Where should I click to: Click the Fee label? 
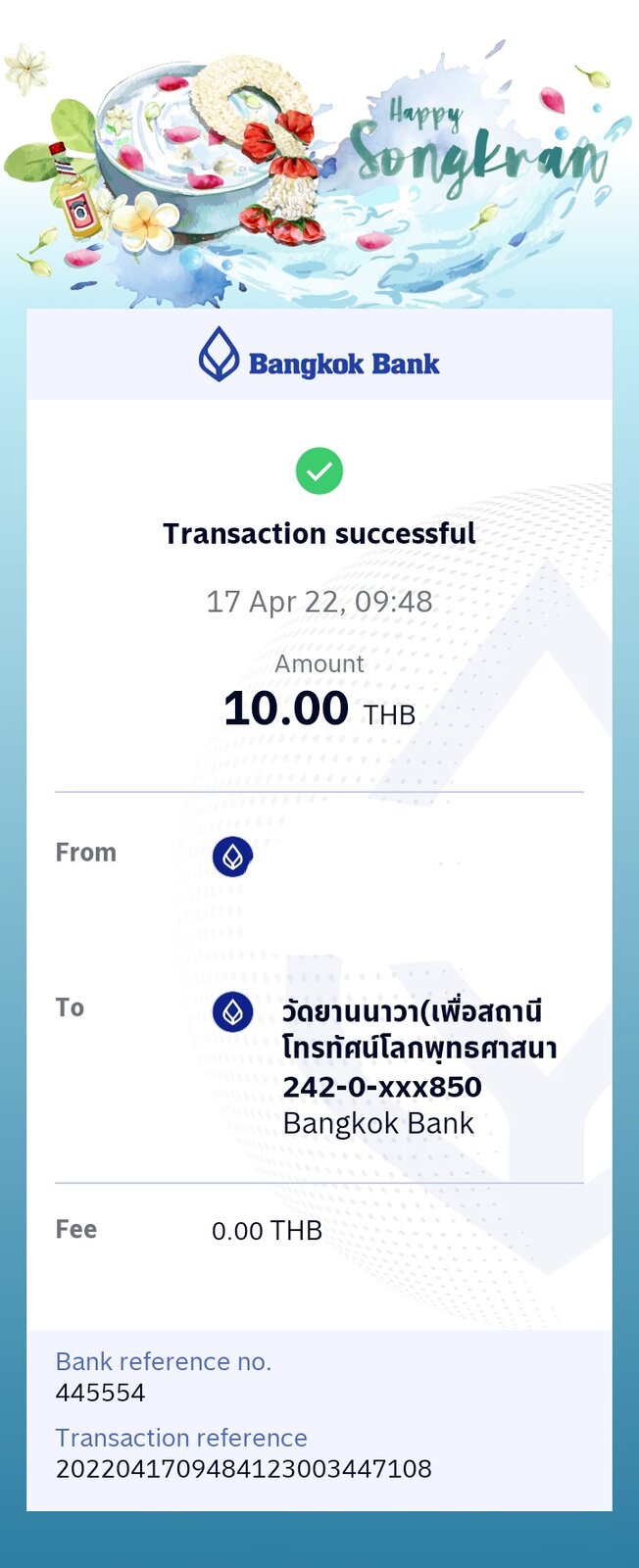coord(76,1229)
